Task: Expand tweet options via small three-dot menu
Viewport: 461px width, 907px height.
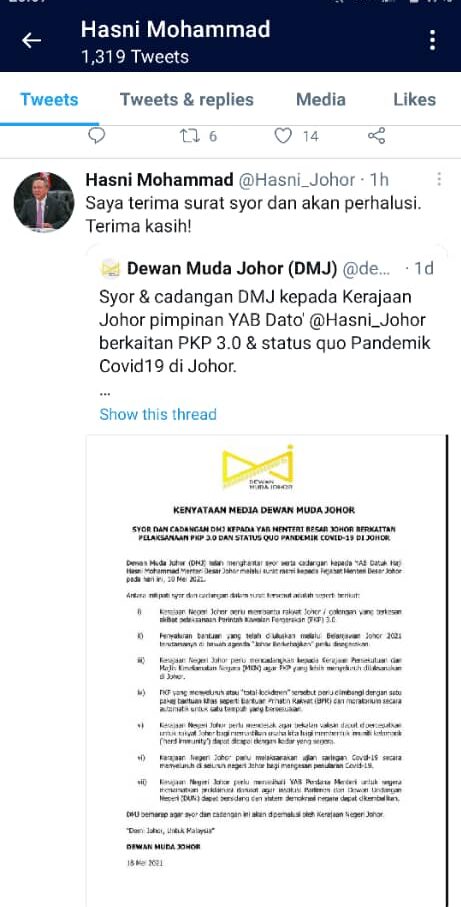Action: 439,180
